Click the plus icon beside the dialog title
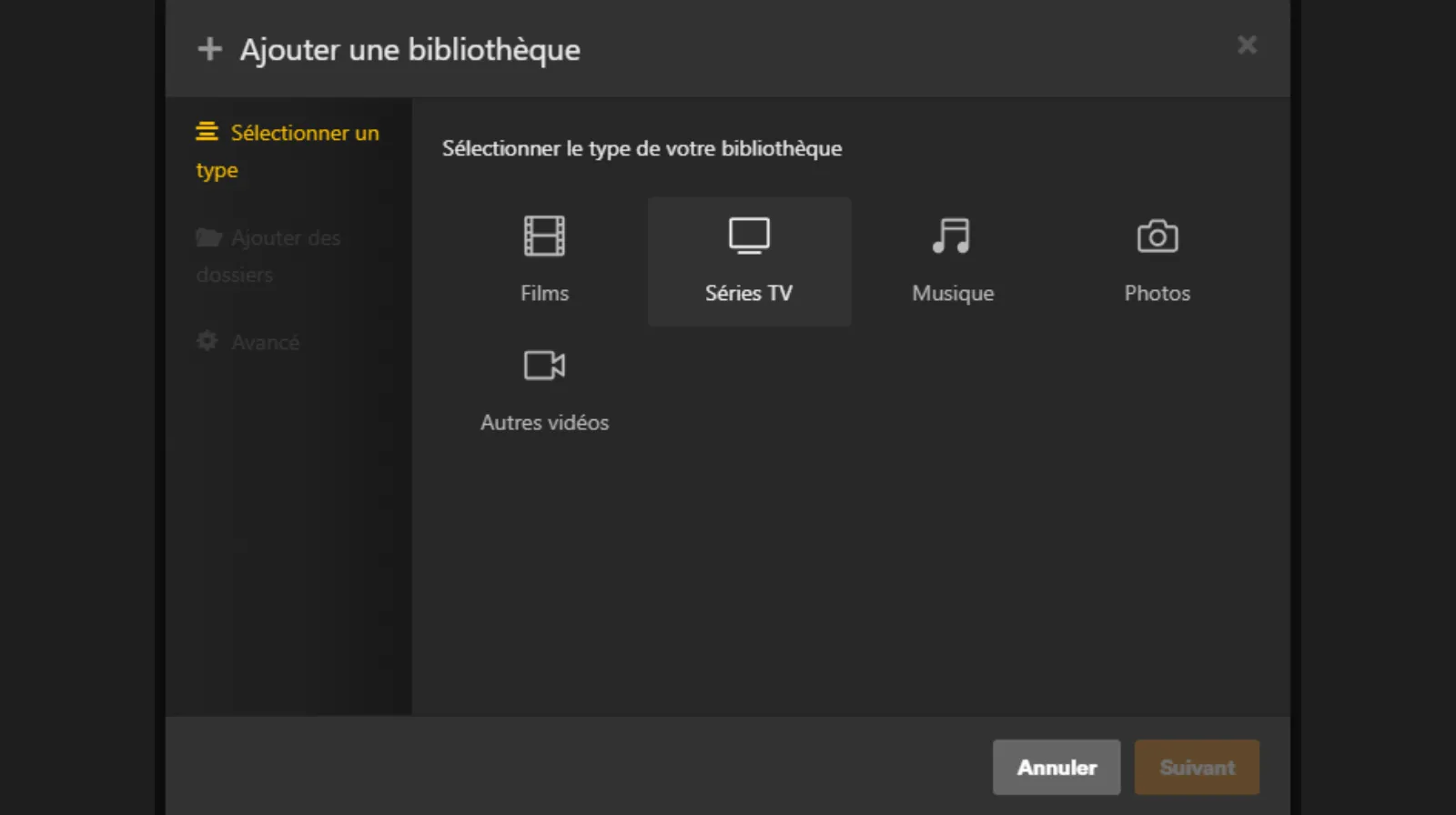Screen dimensions: 1456x815 pyautogui.click(x=209, y=49)
